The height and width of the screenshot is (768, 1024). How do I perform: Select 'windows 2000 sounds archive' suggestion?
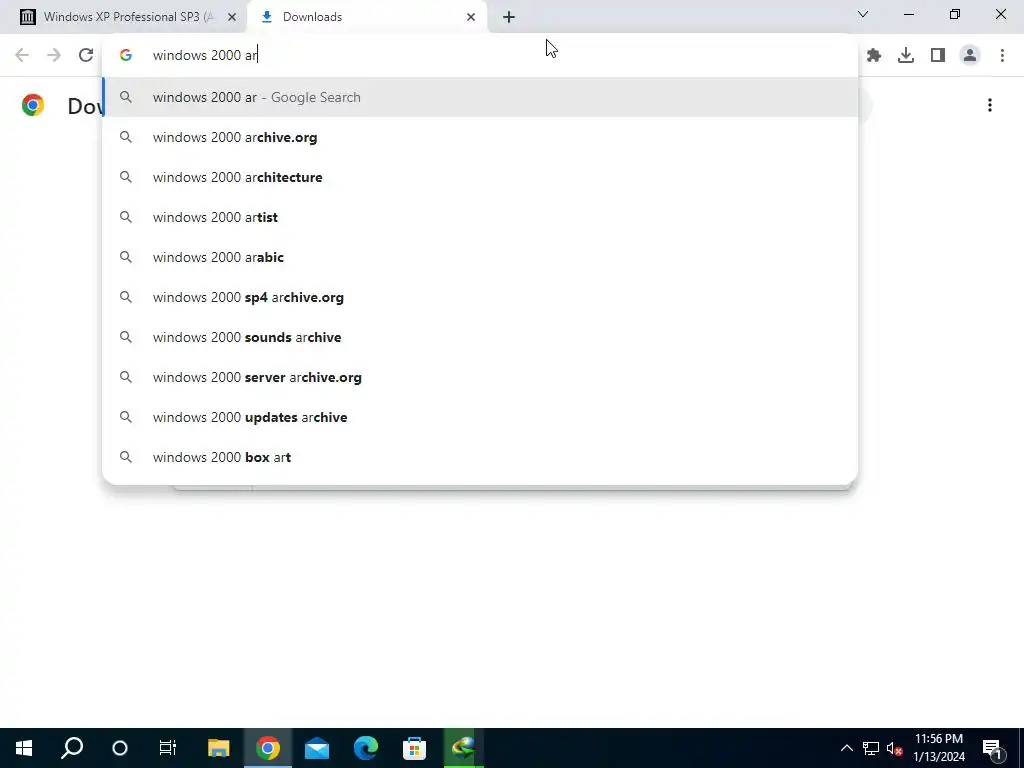point(480,337)
